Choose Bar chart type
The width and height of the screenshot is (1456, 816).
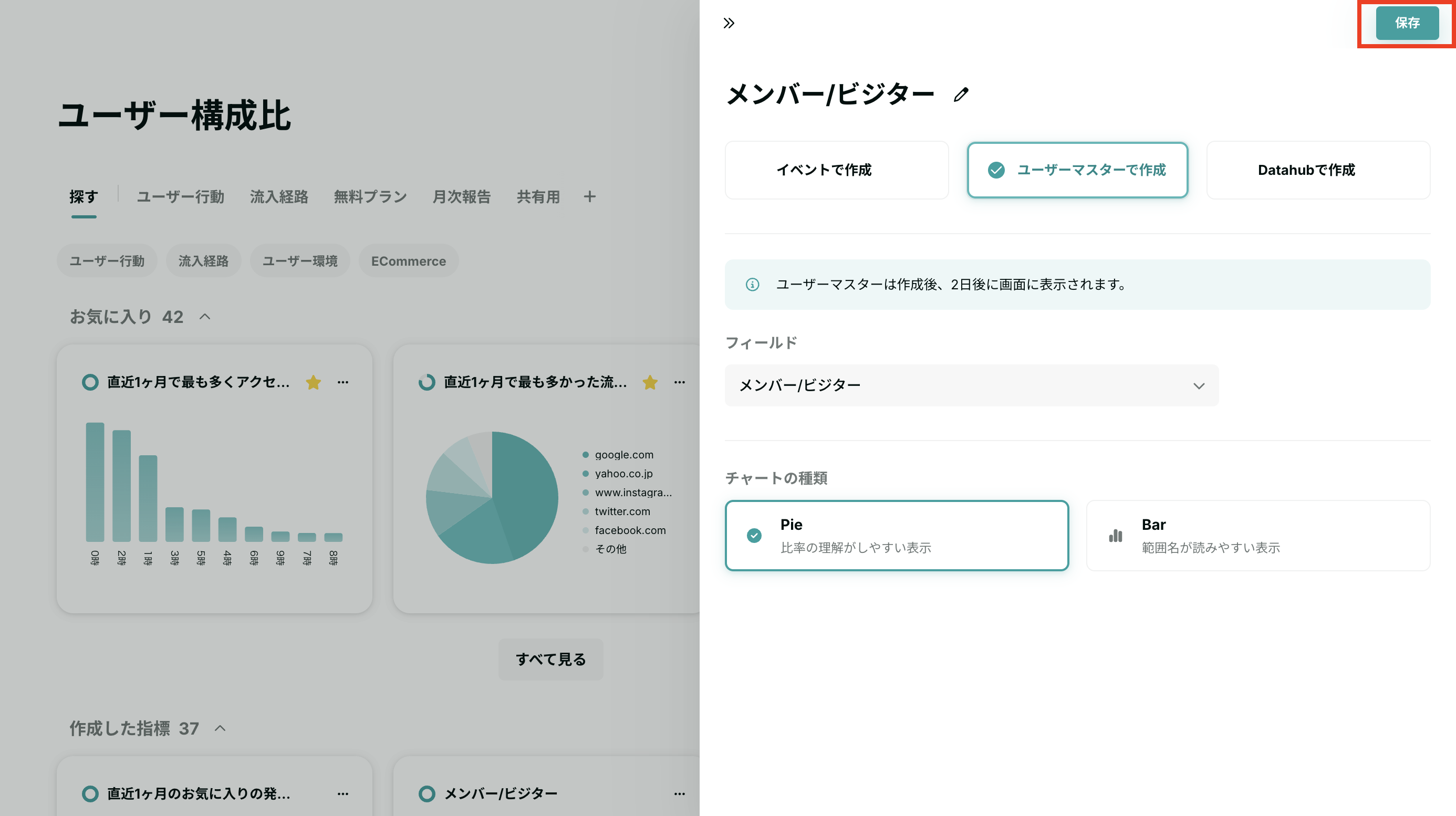(1258, 536)
